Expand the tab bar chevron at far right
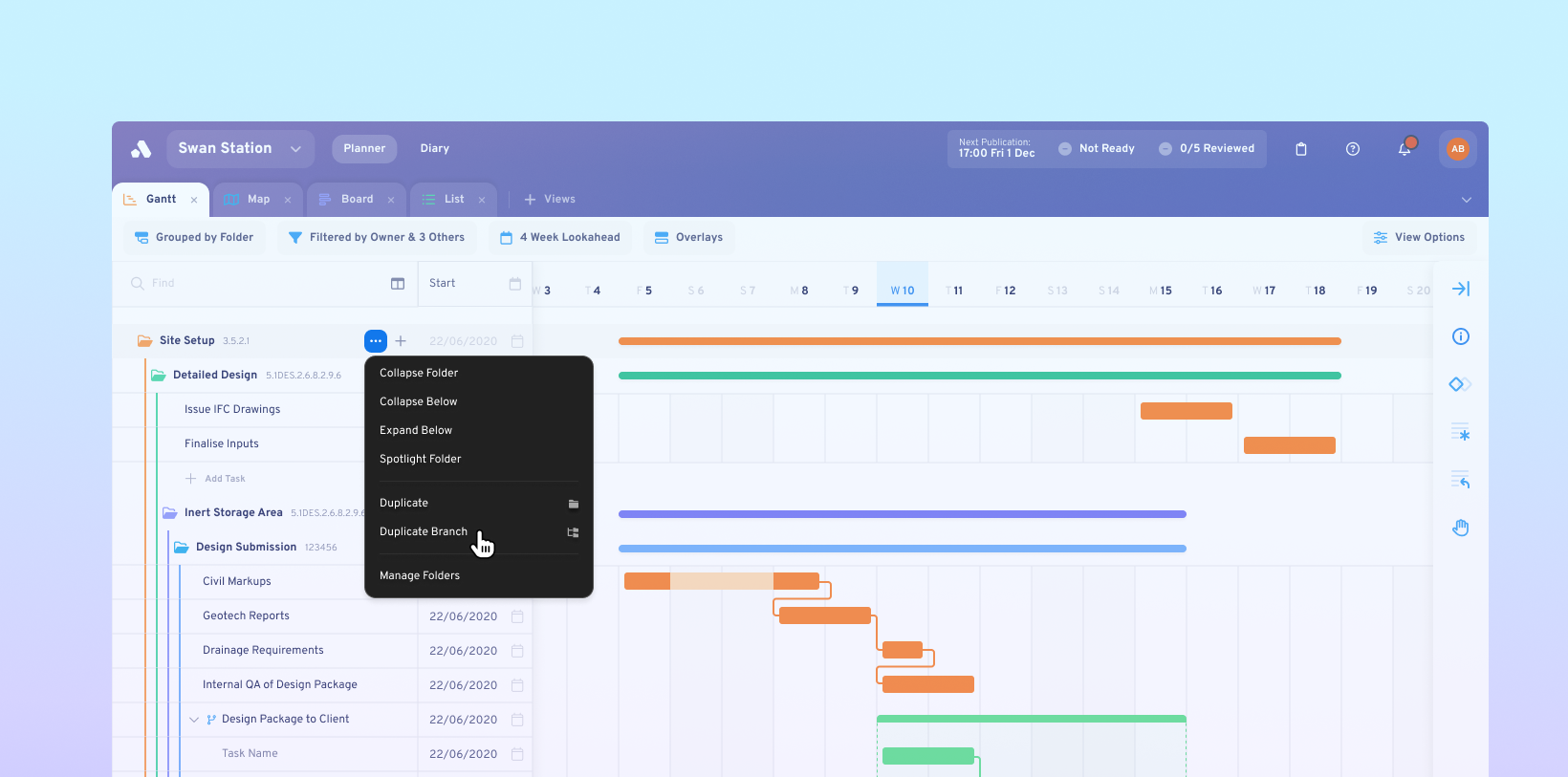The width and height of the screenshot is (1568, 777). pos(1466,200)
